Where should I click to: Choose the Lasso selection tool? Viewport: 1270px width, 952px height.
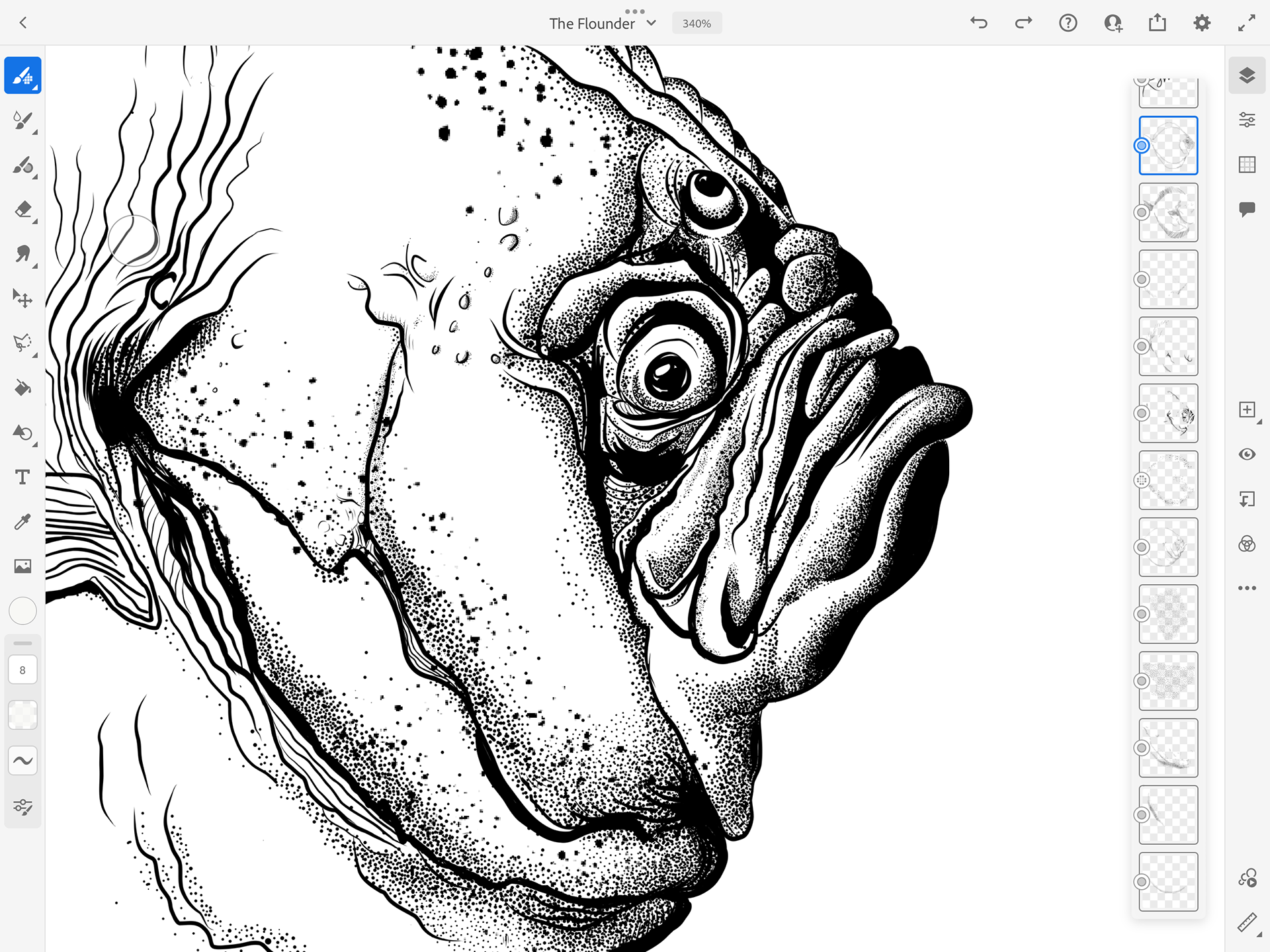pyautogui.click(x=22, y=343)
